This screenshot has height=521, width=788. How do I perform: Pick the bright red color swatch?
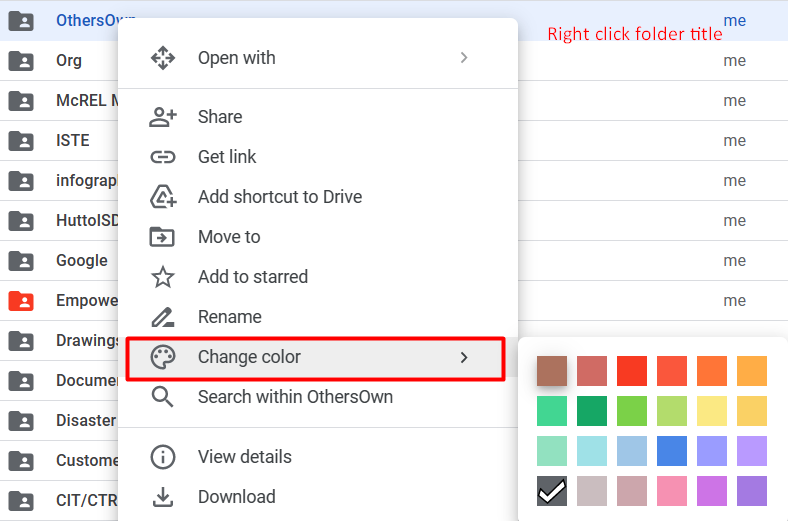(x=632, y=371)
